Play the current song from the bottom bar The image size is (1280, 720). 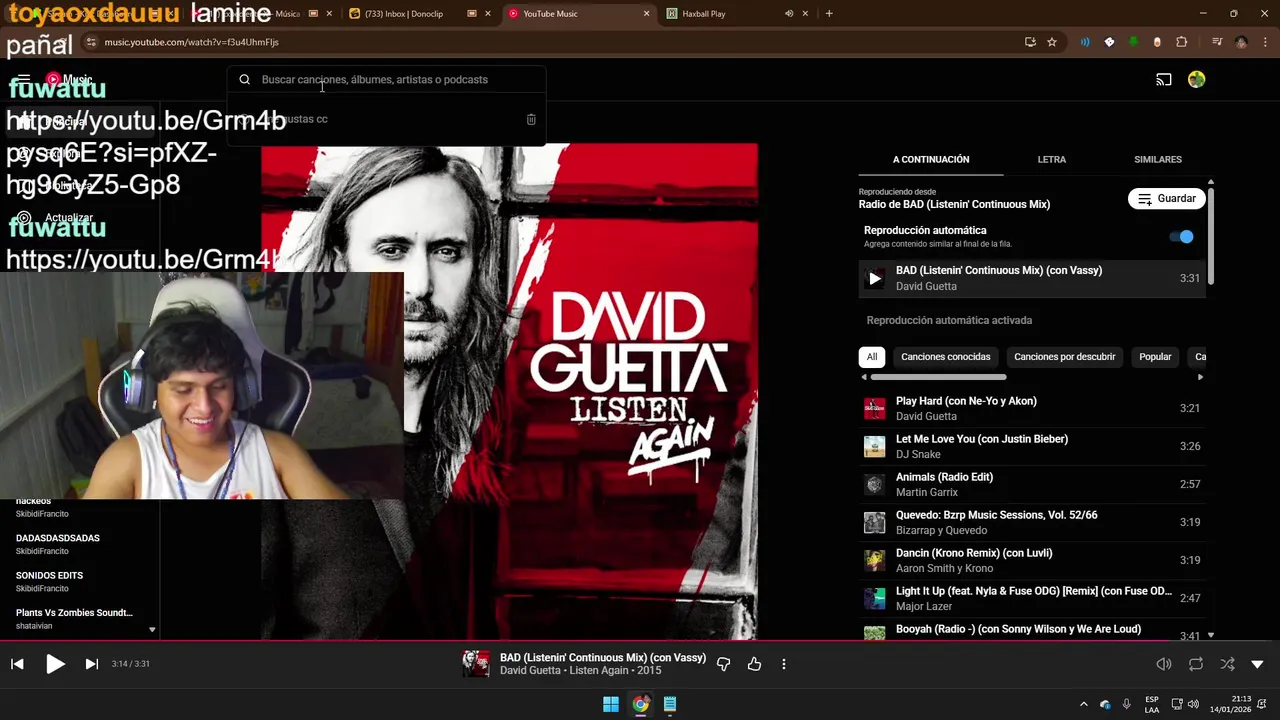click(55, 664)
